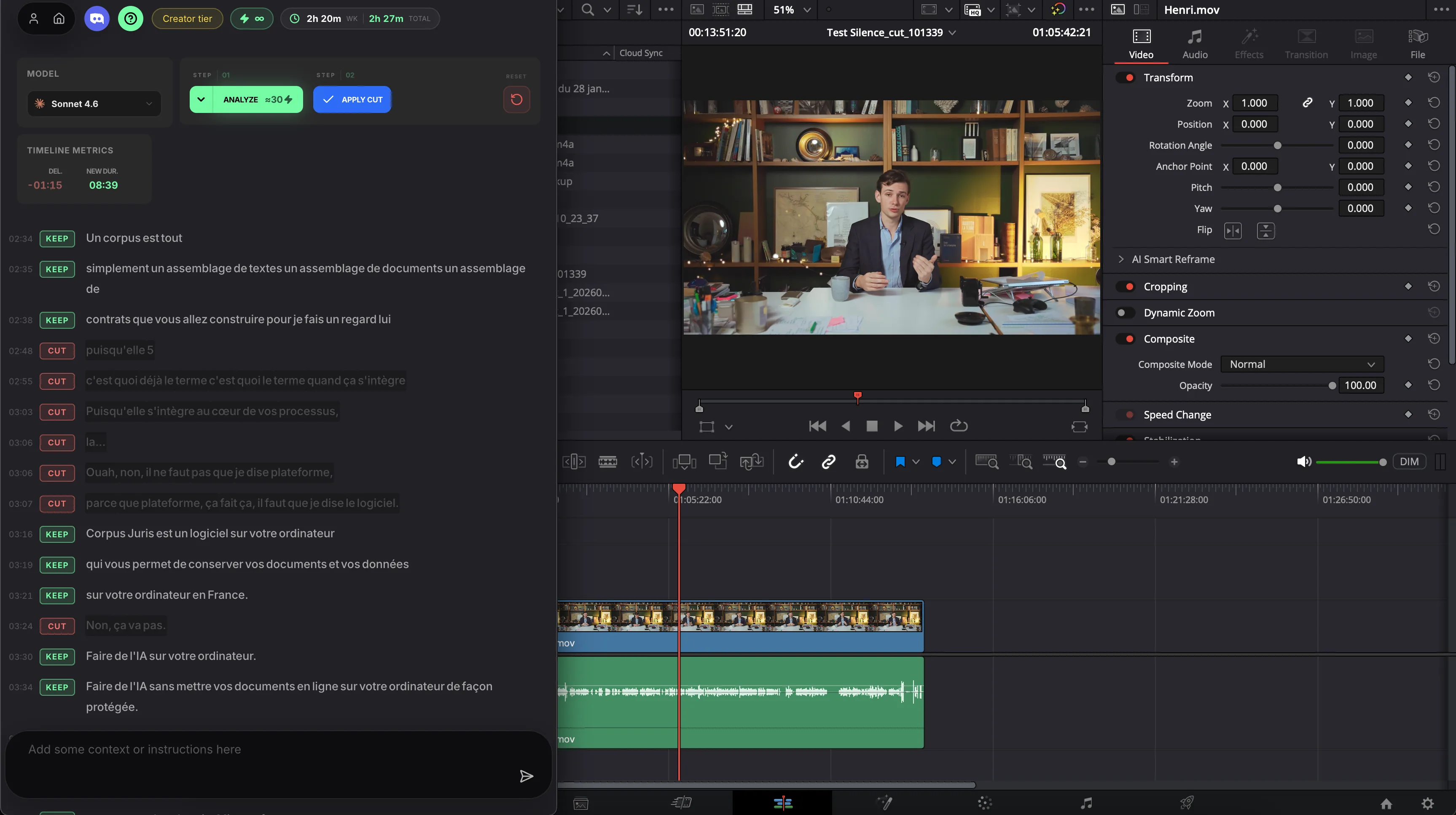Enable the Dynamic Zoom switch
The width and height of the screenshot is (1456, 815).
pos(1125,313)
